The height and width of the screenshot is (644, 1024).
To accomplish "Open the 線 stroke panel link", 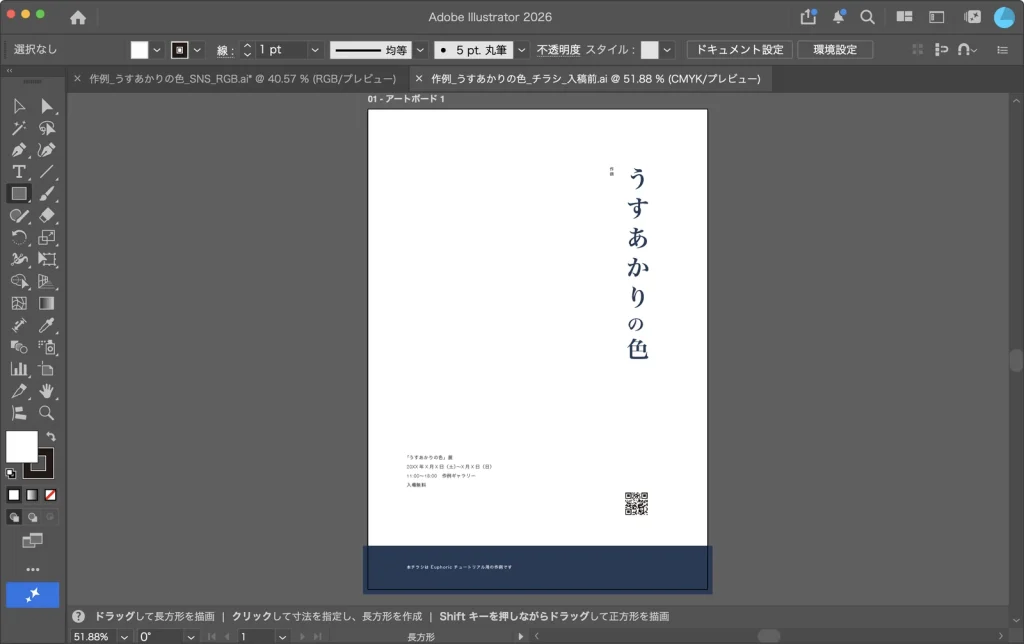I will click(x=223, y=50).
